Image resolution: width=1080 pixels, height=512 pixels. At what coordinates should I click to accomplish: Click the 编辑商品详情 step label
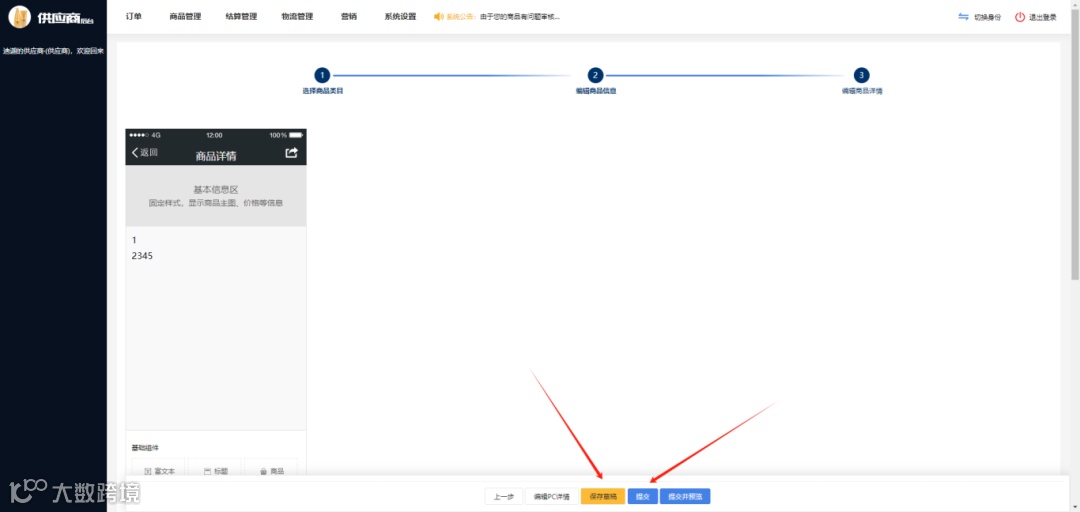pos(862,91)
